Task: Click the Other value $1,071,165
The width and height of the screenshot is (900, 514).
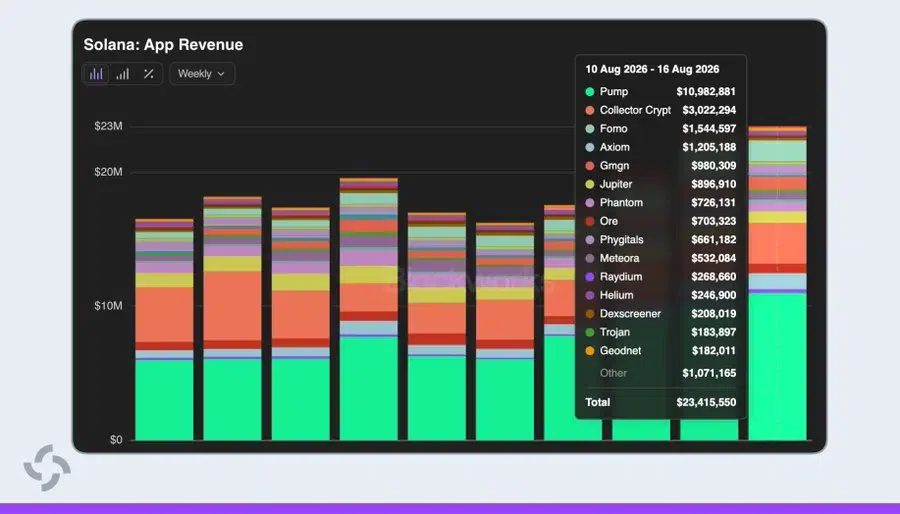Action: (x=709, y=373)
